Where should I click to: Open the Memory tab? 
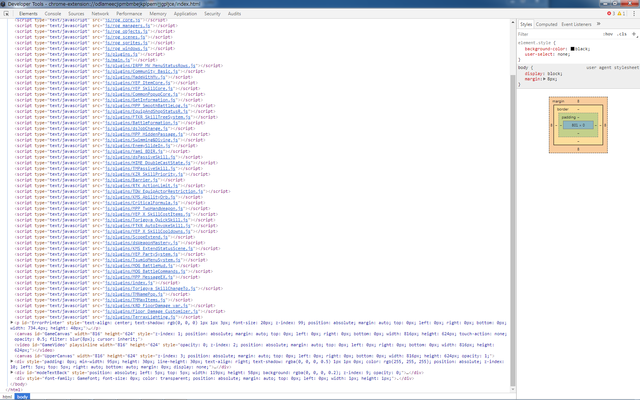158,13
